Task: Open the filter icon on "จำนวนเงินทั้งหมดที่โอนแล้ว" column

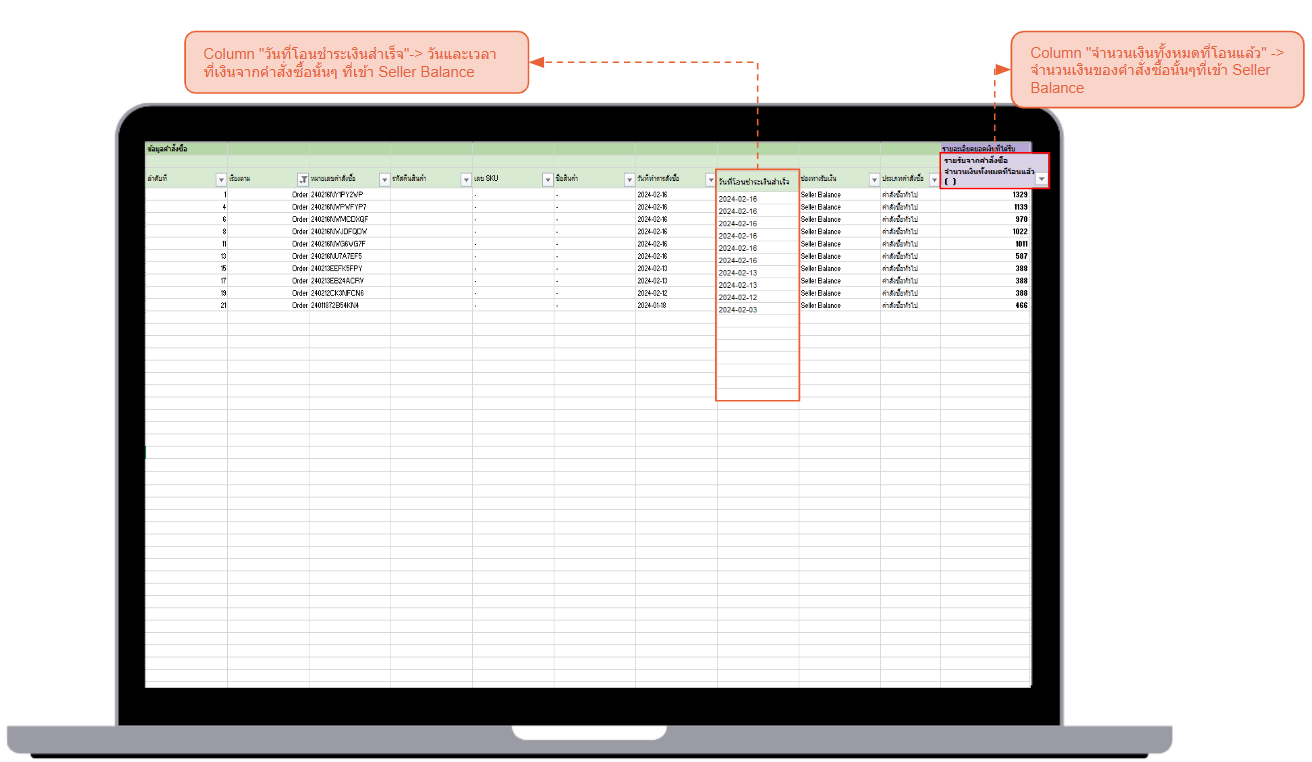Action: coord(1040,180)
